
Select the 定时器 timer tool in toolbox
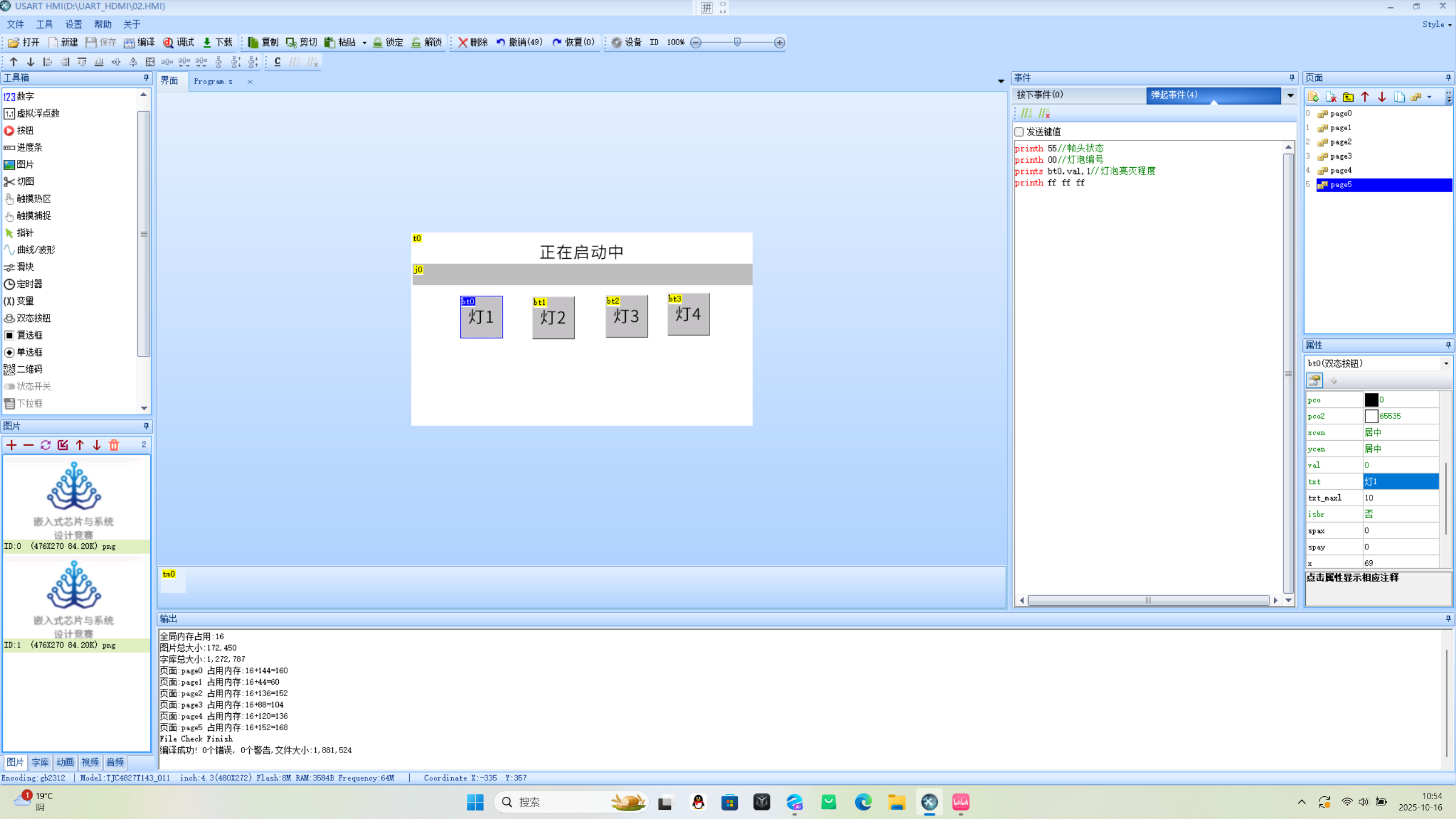[x=28, y=284]
